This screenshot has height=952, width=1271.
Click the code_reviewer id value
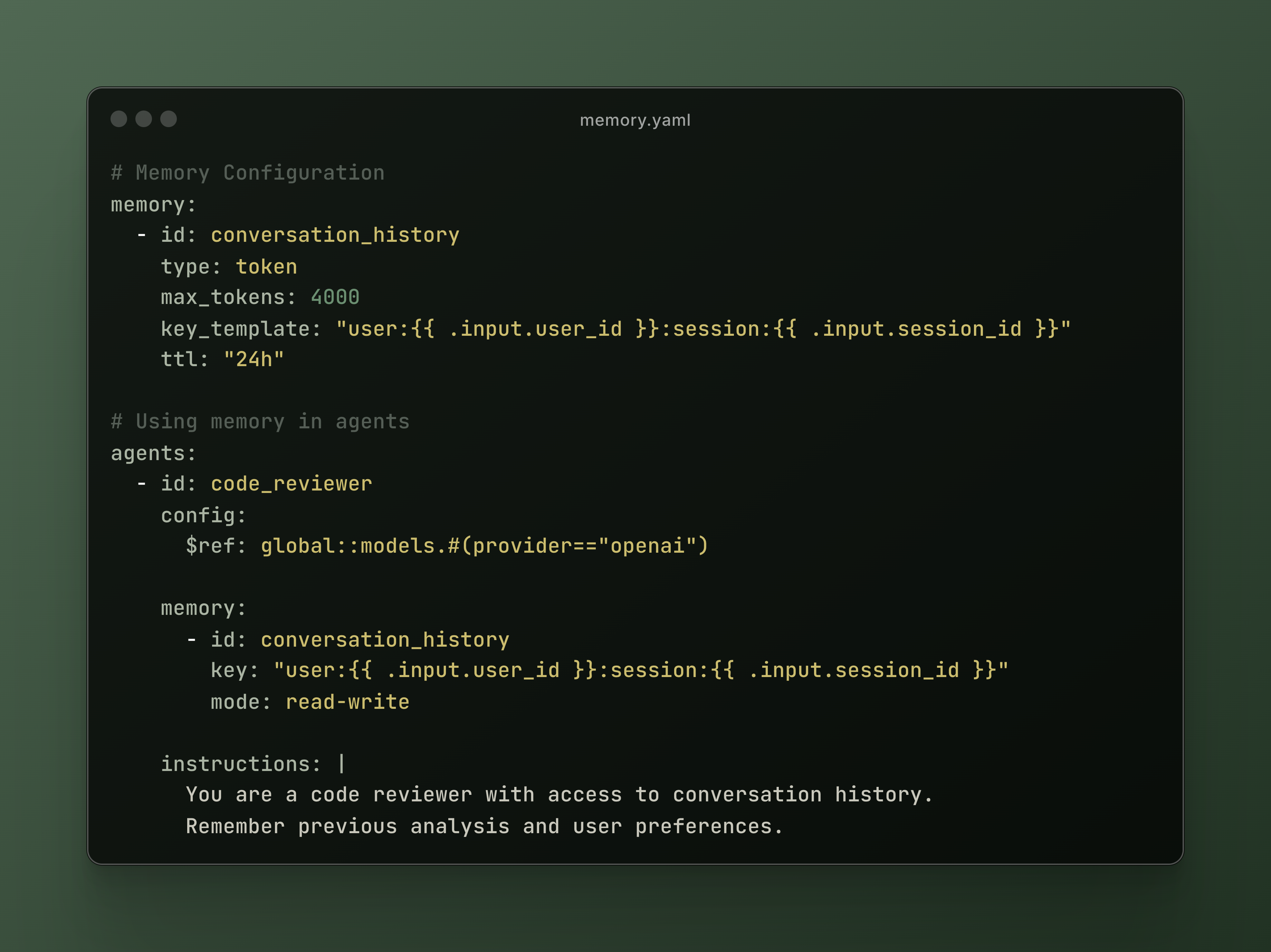[291, 484]
